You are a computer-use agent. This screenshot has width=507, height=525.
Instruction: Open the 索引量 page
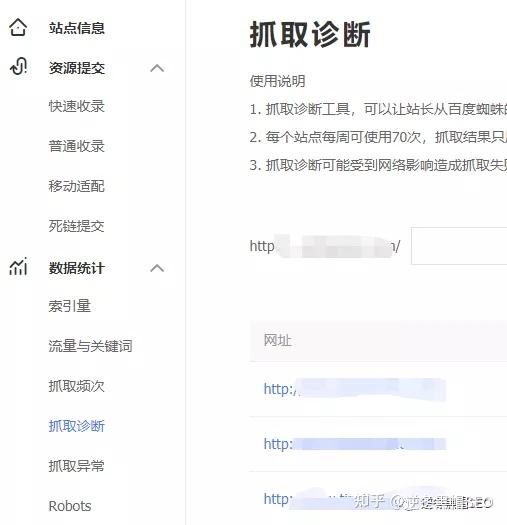[x=70, y=306]
